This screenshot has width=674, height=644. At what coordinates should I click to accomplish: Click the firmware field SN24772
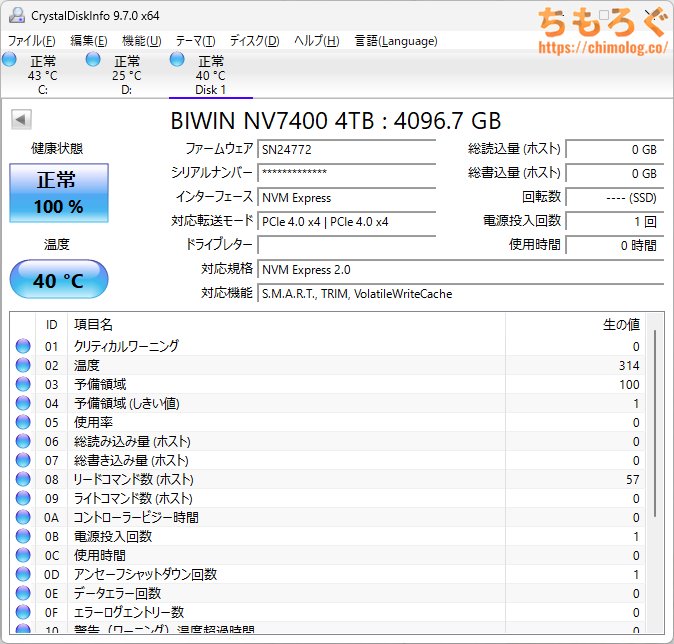pos(346,150)
